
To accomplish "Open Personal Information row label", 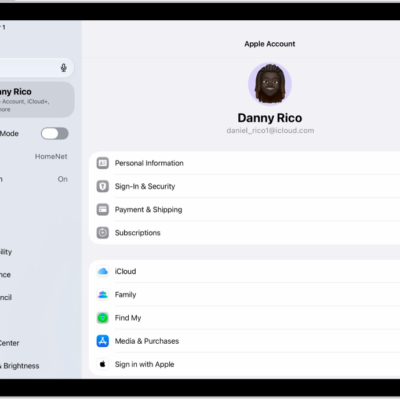I will pyautogui.click(x=149, y=163).
